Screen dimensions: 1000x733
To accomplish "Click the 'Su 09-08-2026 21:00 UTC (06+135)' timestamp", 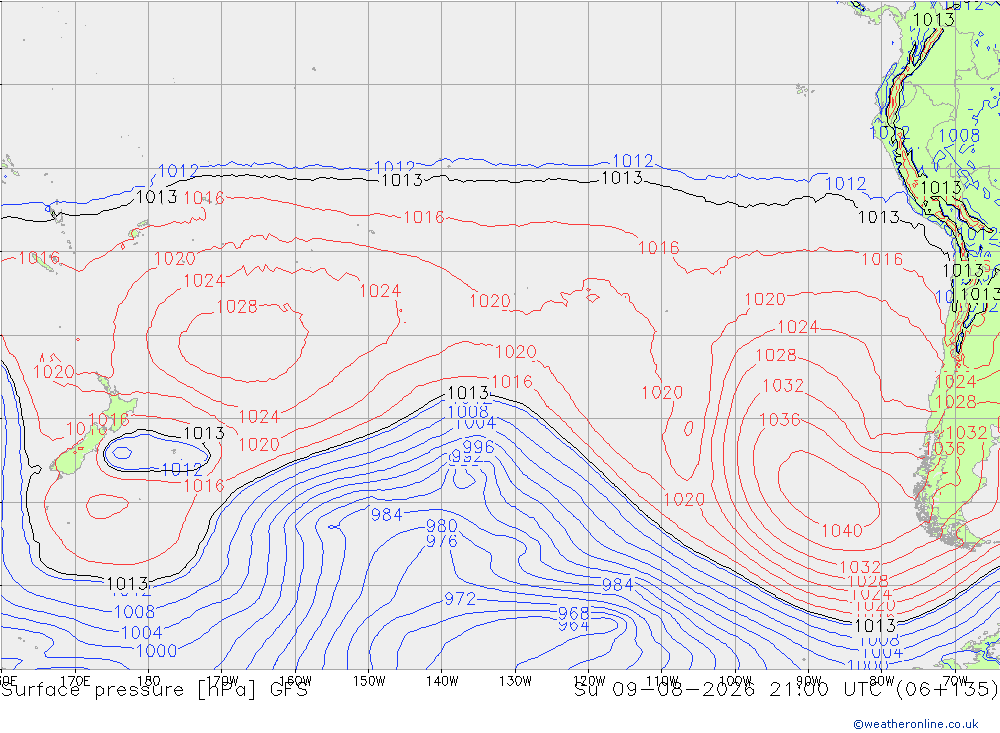I will [x=786, y=690].
